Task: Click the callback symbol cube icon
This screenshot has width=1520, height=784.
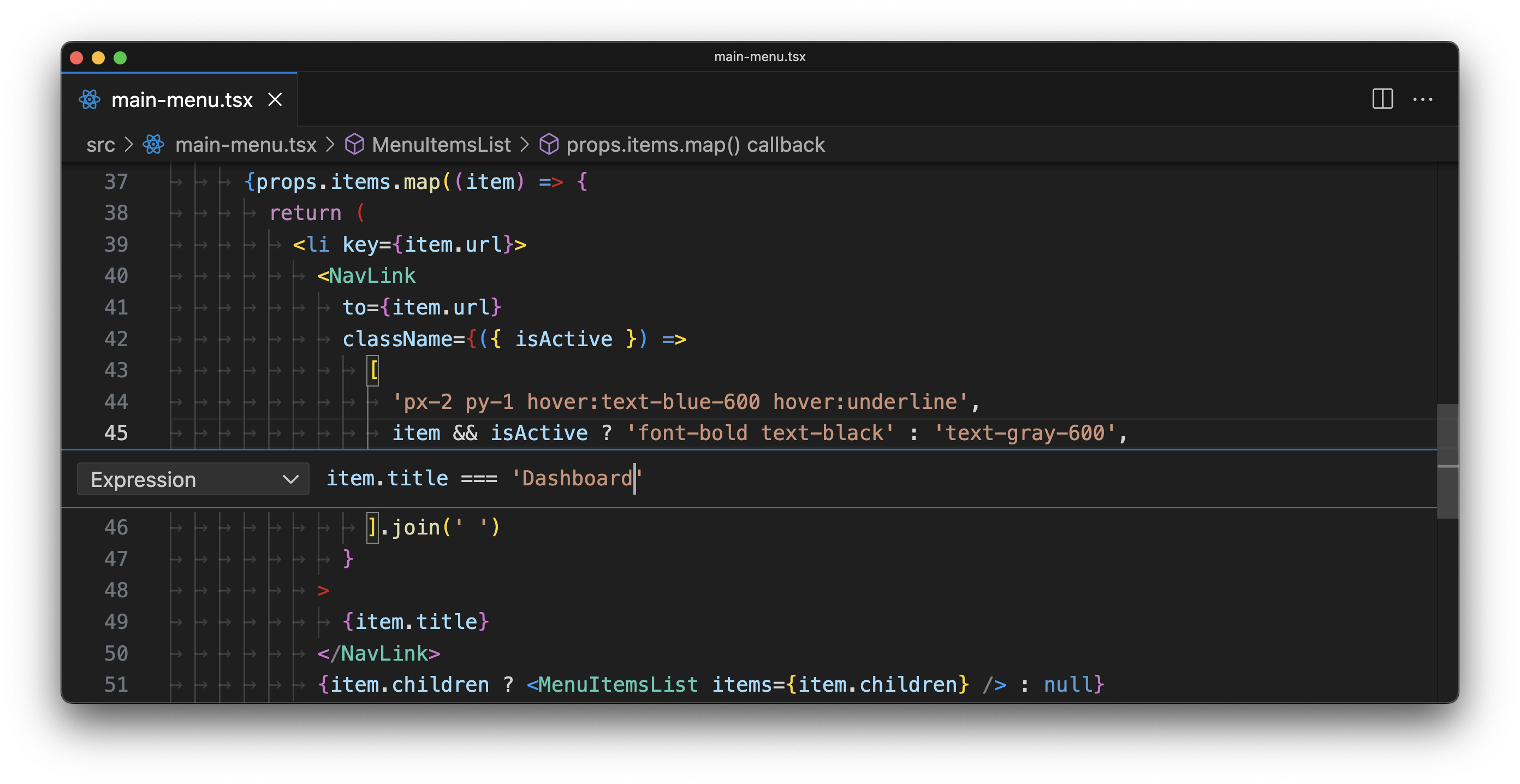Action: pos(549,145)
